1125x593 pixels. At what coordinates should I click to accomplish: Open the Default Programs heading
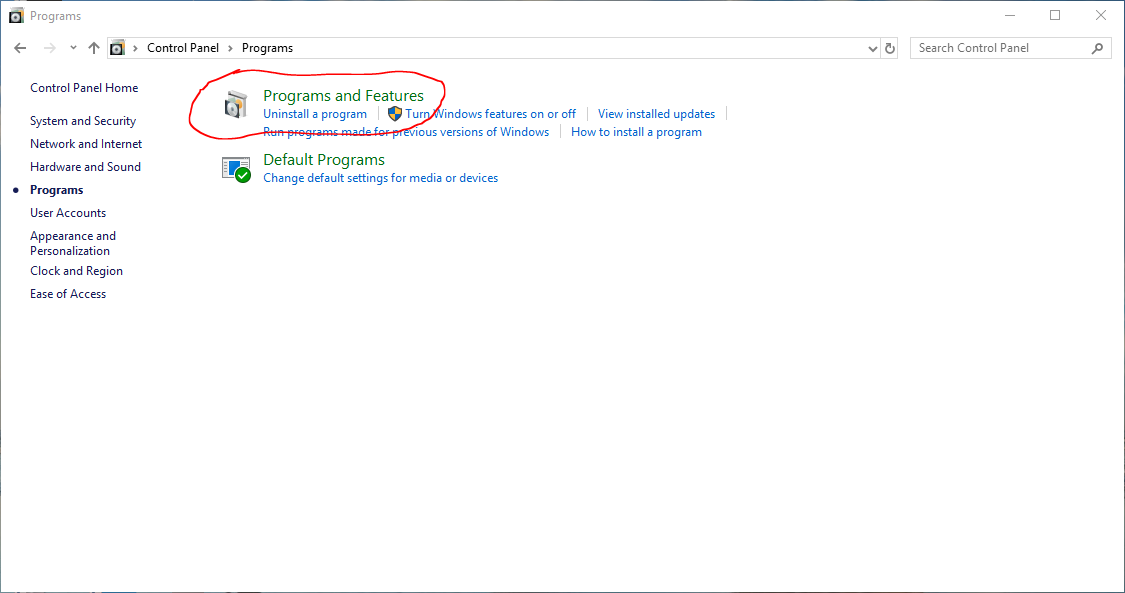[x=324, y=159]
